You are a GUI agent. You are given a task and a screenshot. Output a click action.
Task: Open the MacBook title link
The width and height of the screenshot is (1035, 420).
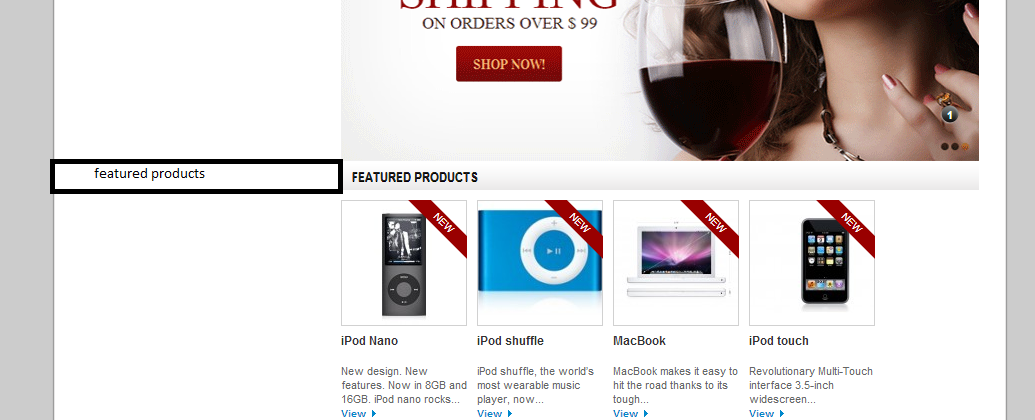pos(640,341)
